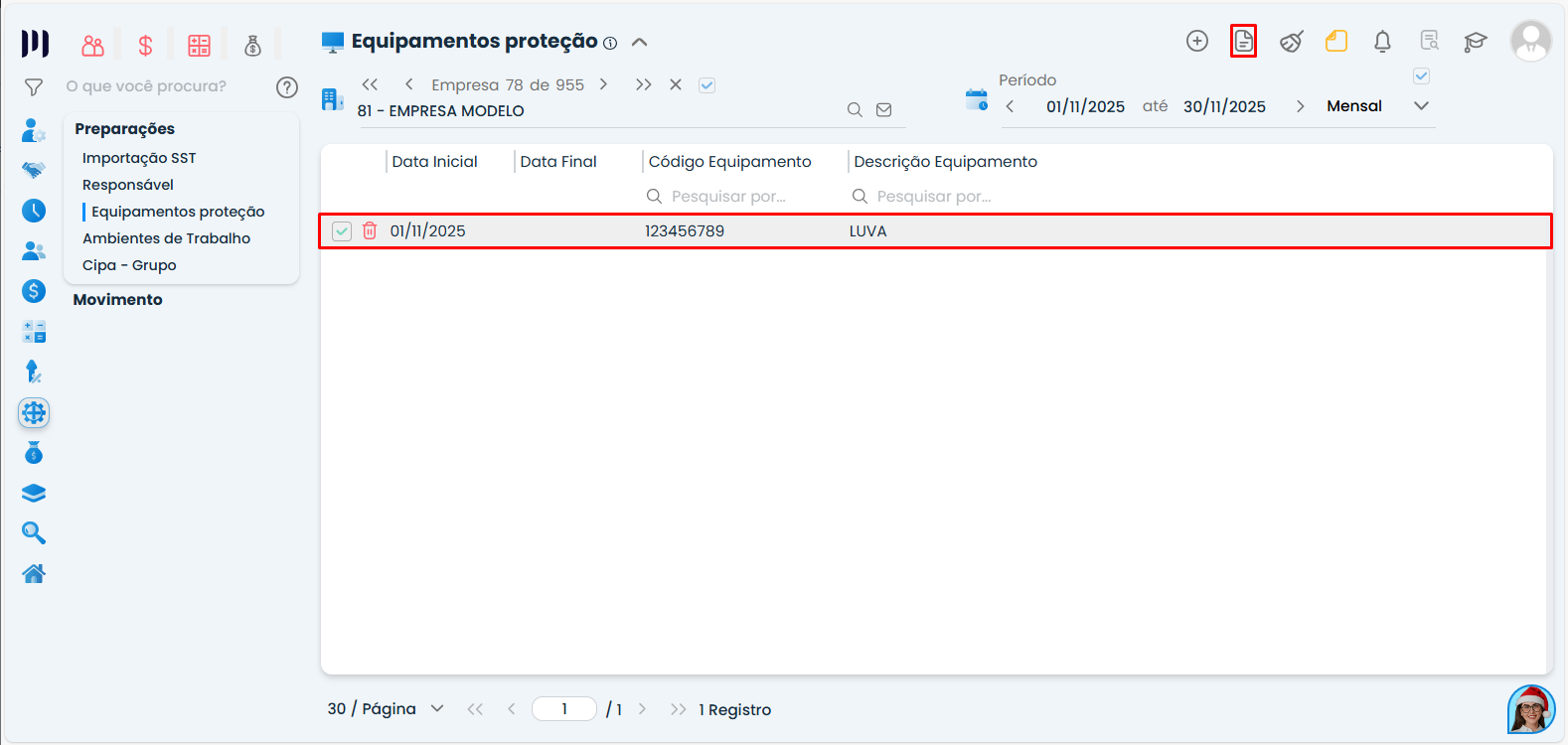Open the graduation cap training icon
The image size is (1568, 745).
(1476, 42)
